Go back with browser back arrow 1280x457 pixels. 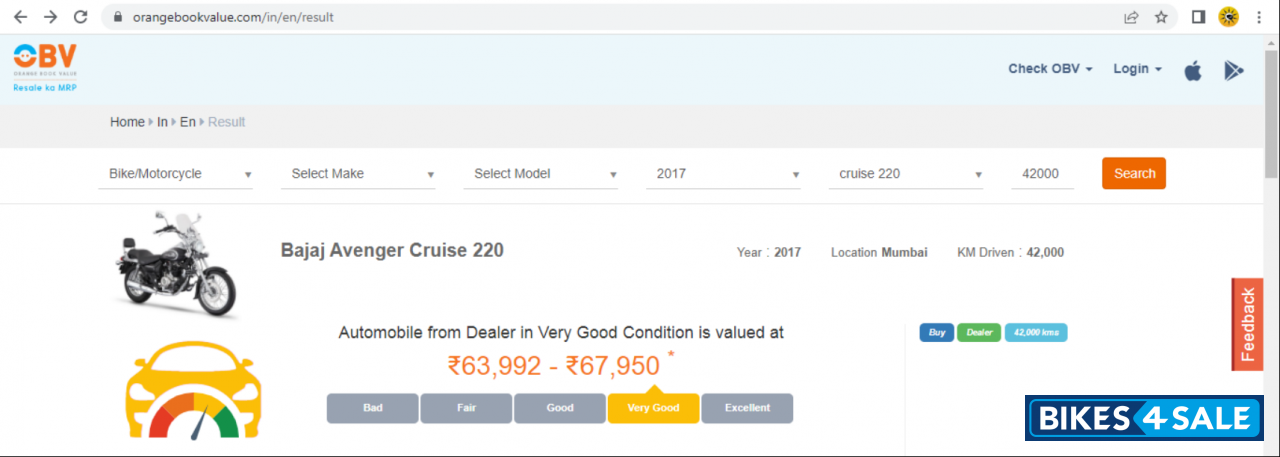point(20,17)
